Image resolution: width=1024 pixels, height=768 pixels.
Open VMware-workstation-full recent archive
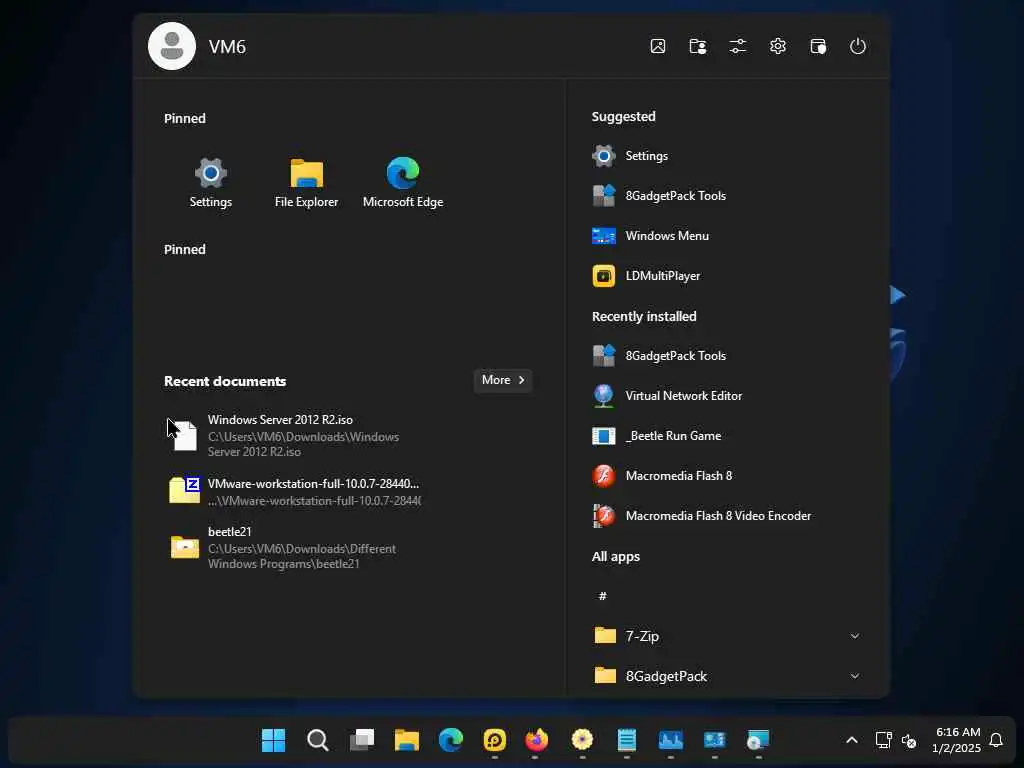point(294,492)
